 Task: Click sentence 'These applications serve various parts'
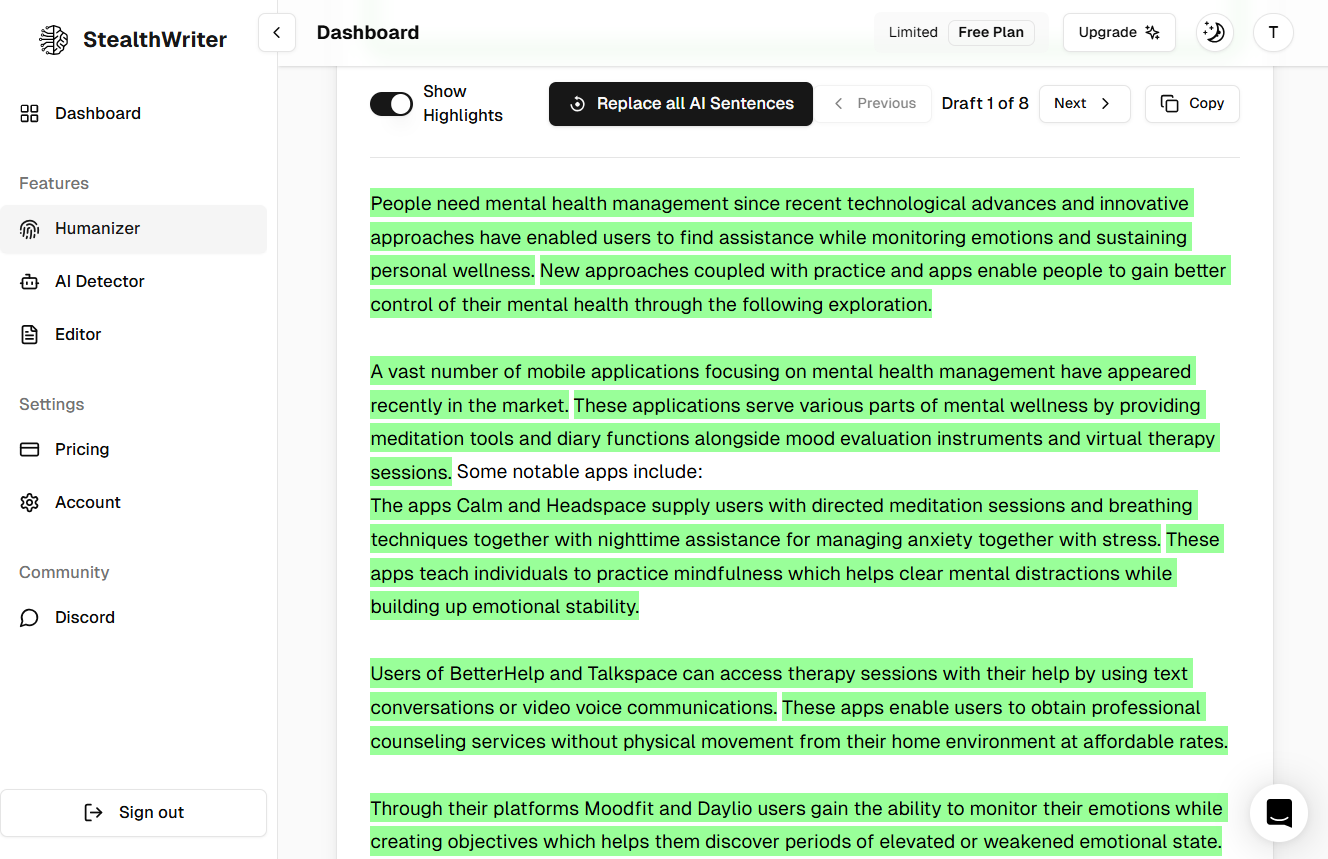(795, 438)
